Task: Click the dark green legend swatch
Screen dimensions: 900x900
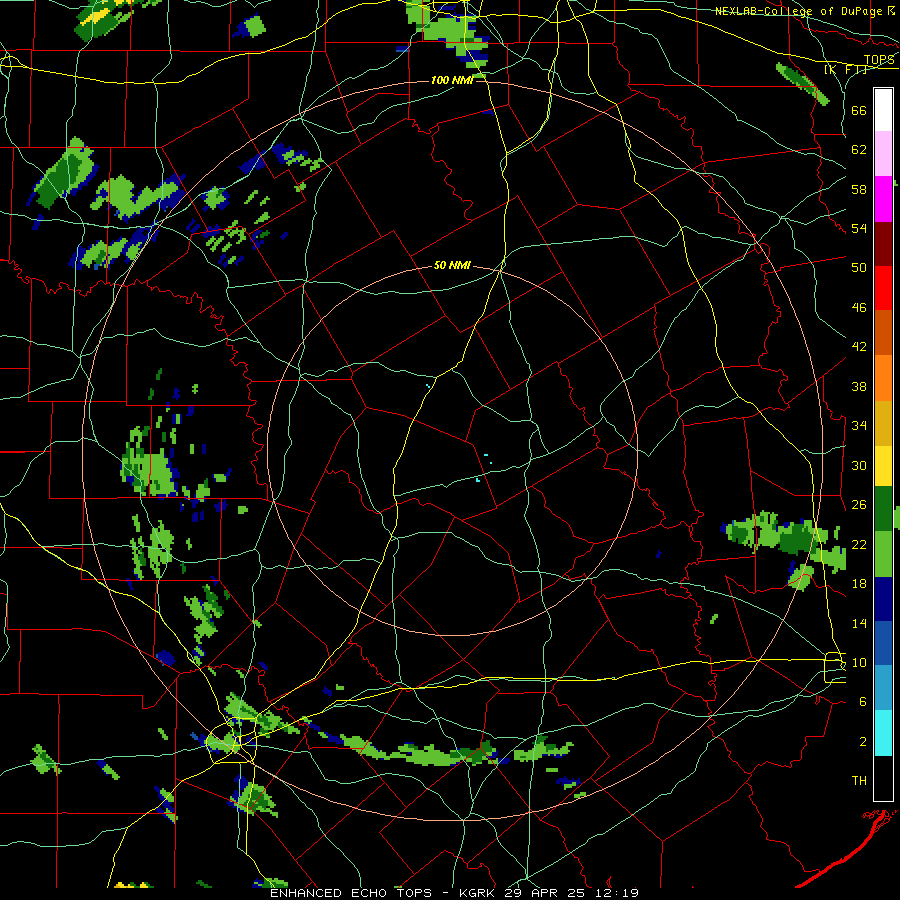Action: tap(883, 509)
